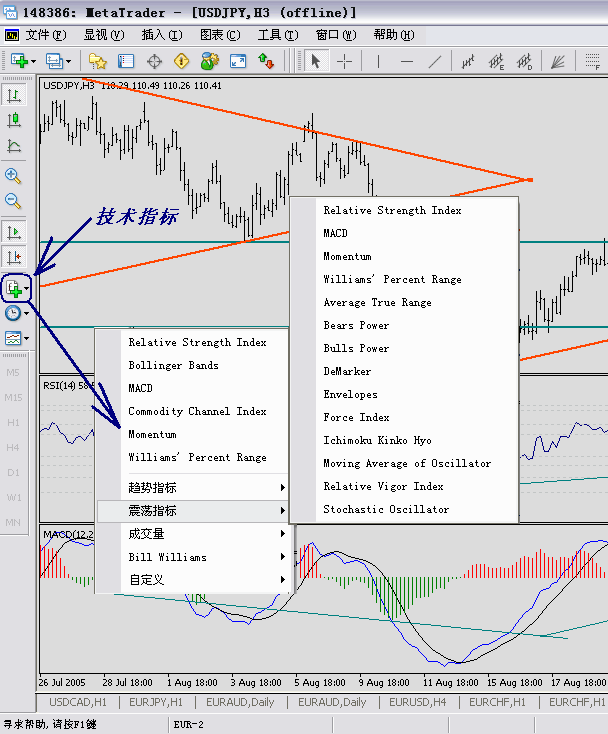Select the crosshair tool

[344, 61]
